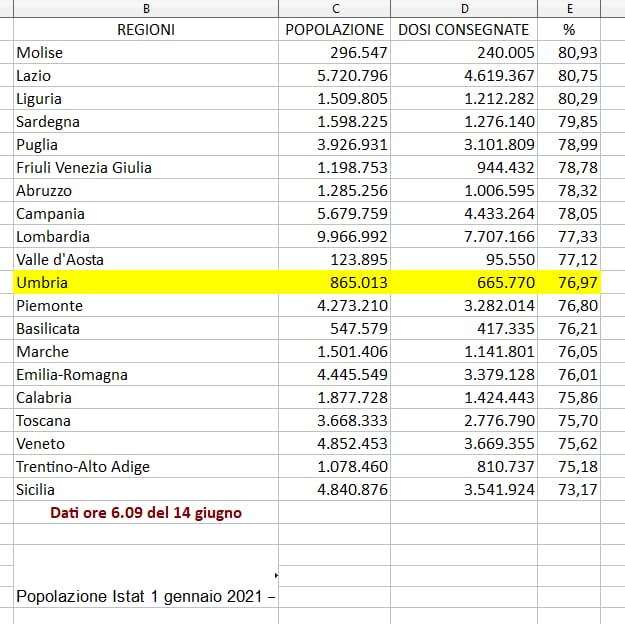This screenshot has width=625, height=624.
Task: Click the REGIONI header cell
Action: click(146, 30)
